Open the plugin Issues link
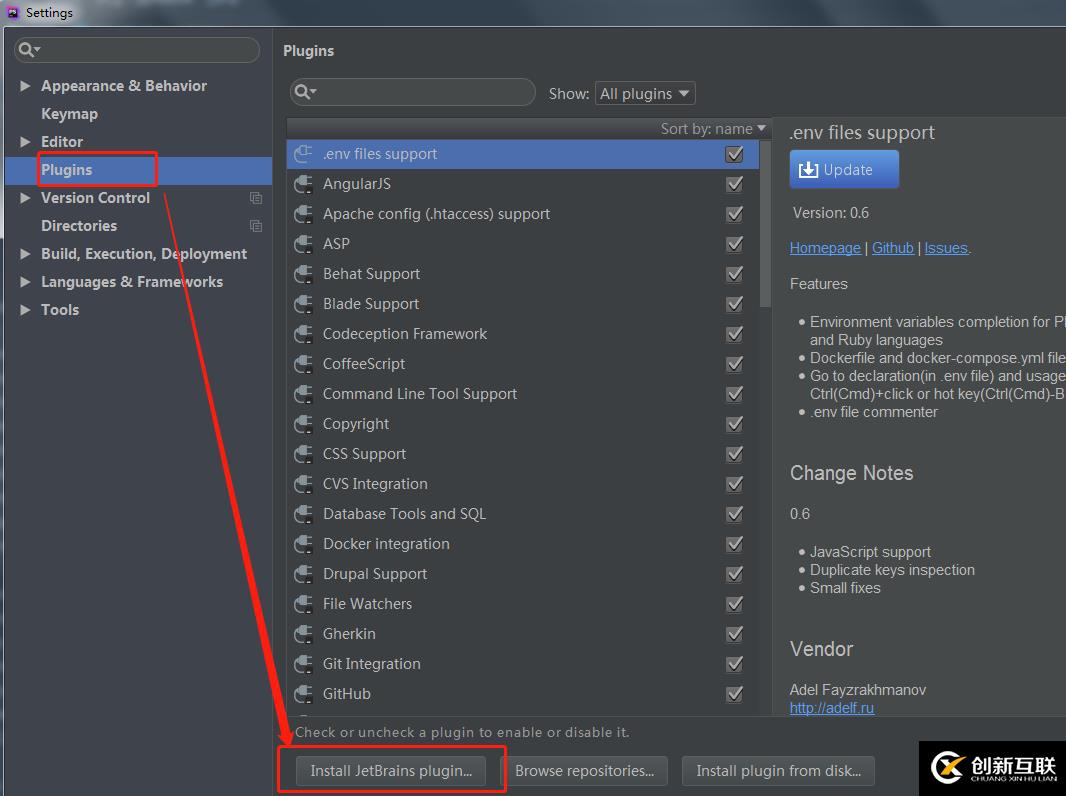The image size is (1066, 796). click(x=946, y=248)
